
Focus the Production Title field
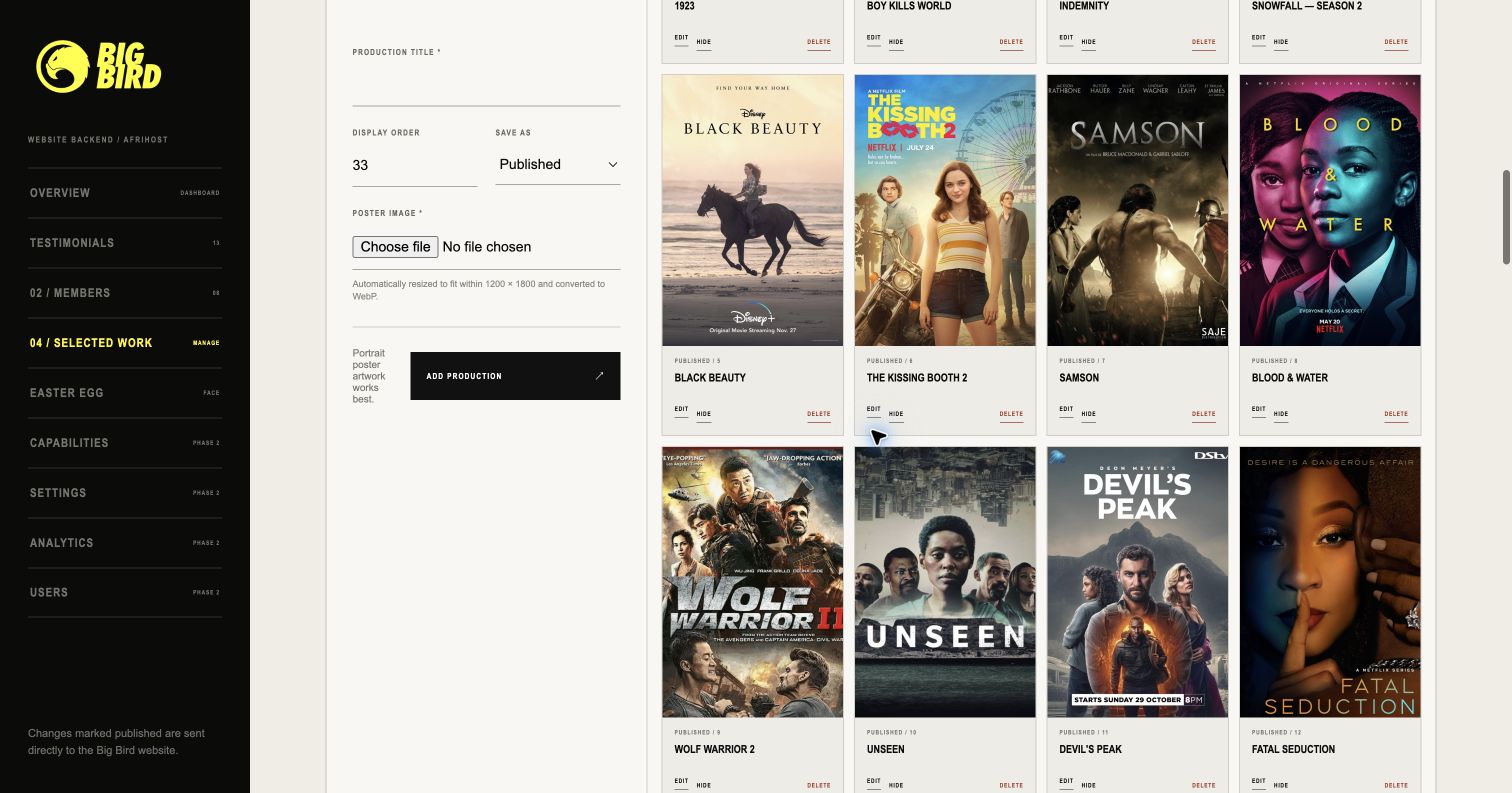486,85
